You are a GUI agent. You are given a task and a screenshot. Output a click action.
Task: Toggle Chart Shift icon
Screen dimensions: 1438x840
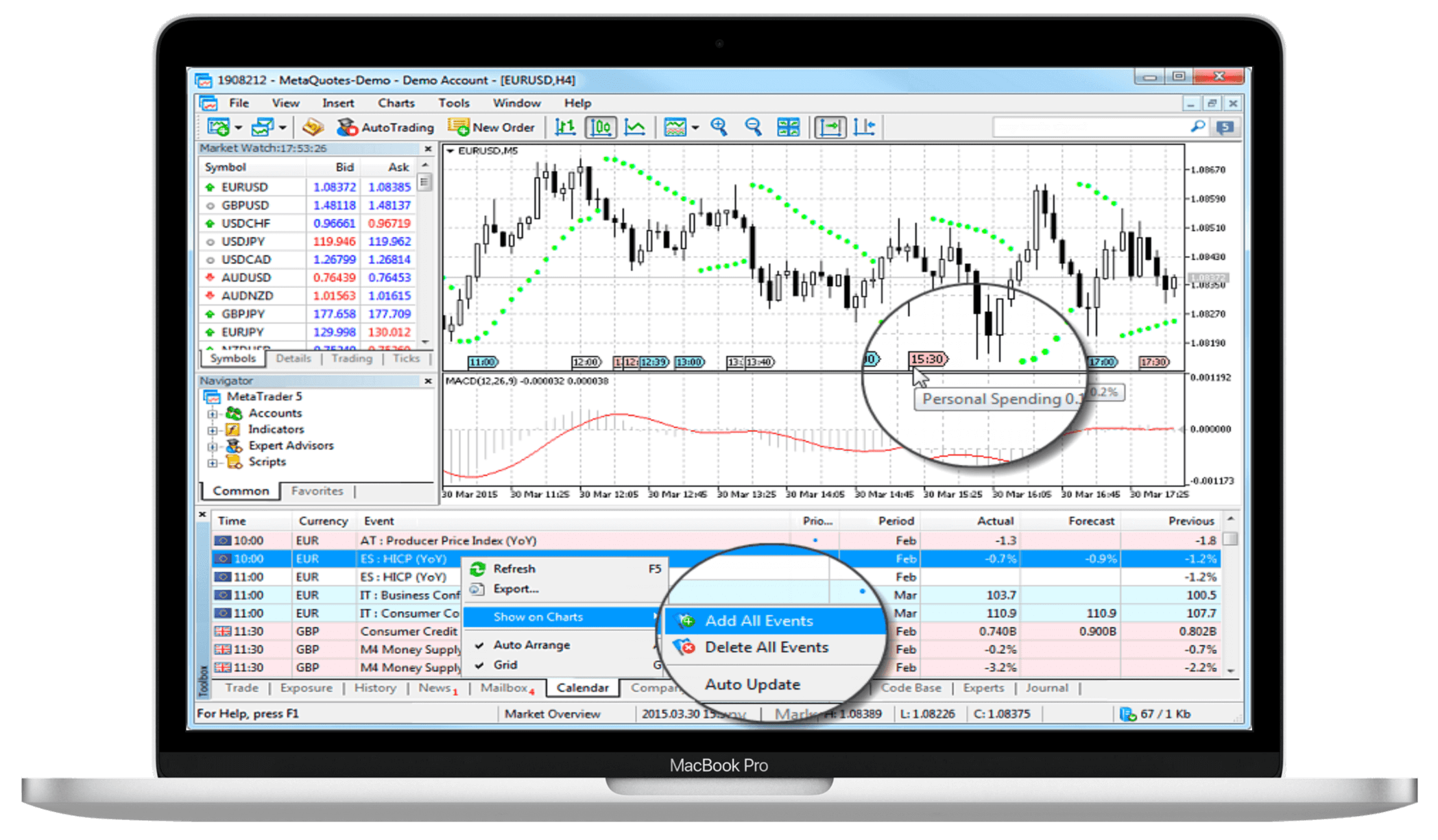click(864, 127)
